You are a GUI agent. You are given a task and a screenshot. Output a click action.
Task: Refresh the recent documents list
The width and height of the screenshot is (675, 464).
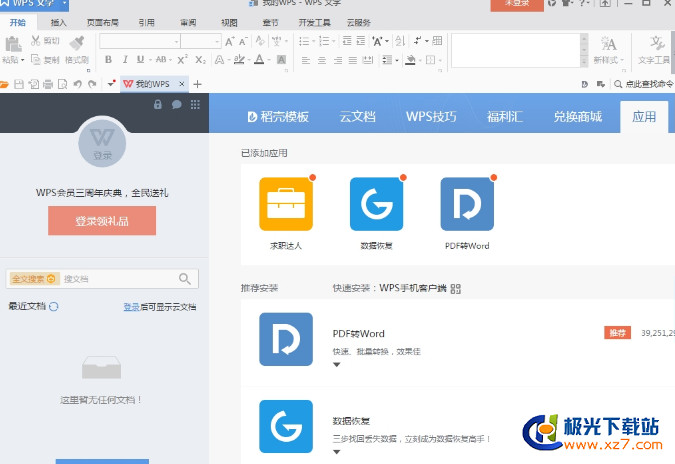coord(53,307)
